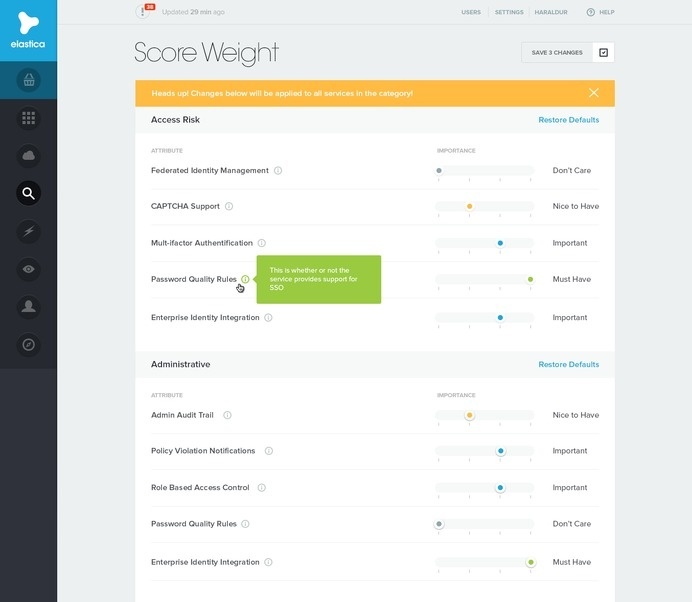Select the lightning bolt sidebar icon

pyautogui.click(x=29, y=231)
